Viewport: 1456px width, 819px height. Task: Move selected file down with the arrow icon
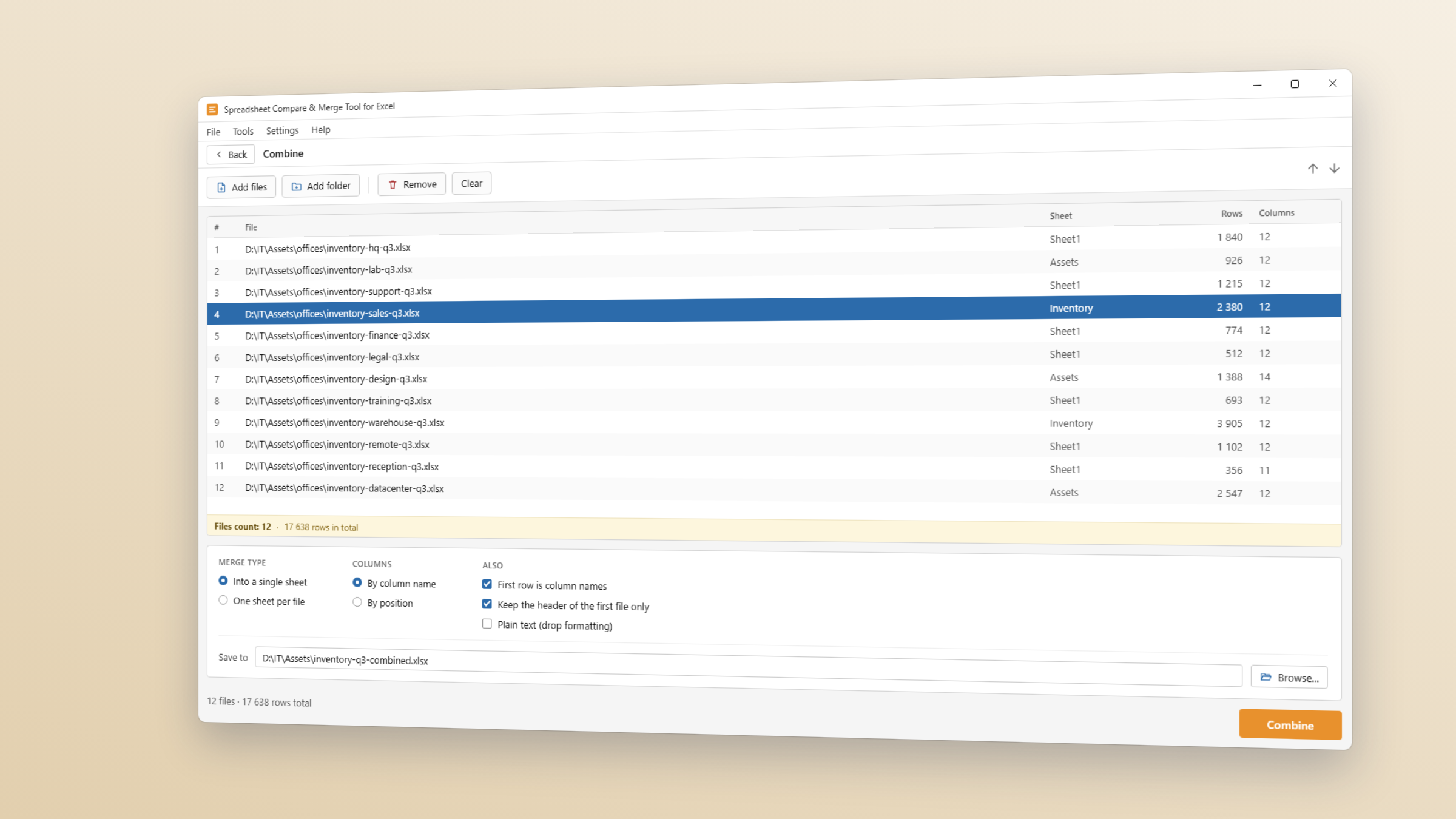pos(1335,168)
